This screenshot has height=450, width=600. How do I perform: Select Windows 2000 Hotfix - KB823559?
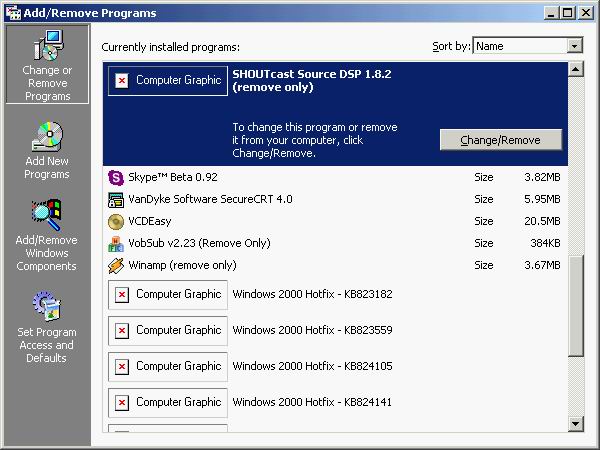click(x=335, y=331)
